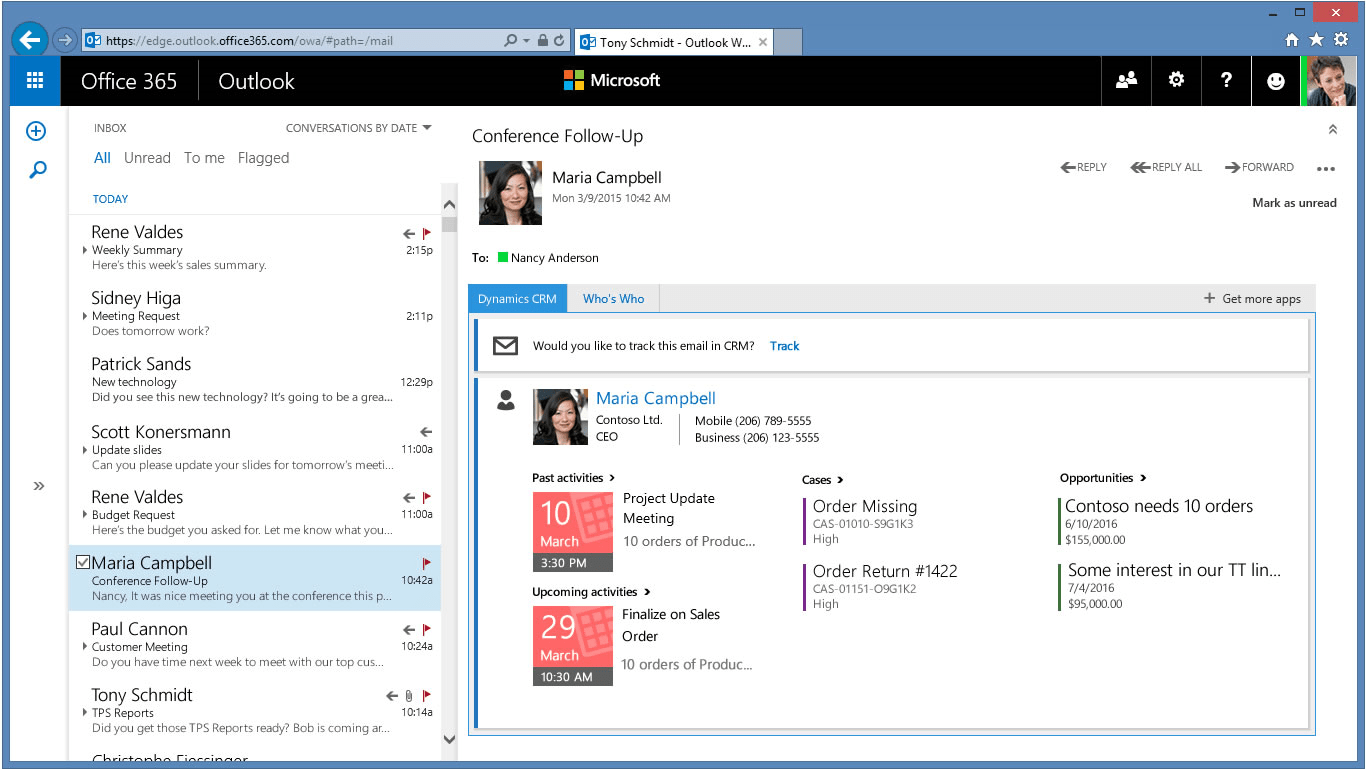
Task: Open the browser Home icon
Action: [1292, 40]
